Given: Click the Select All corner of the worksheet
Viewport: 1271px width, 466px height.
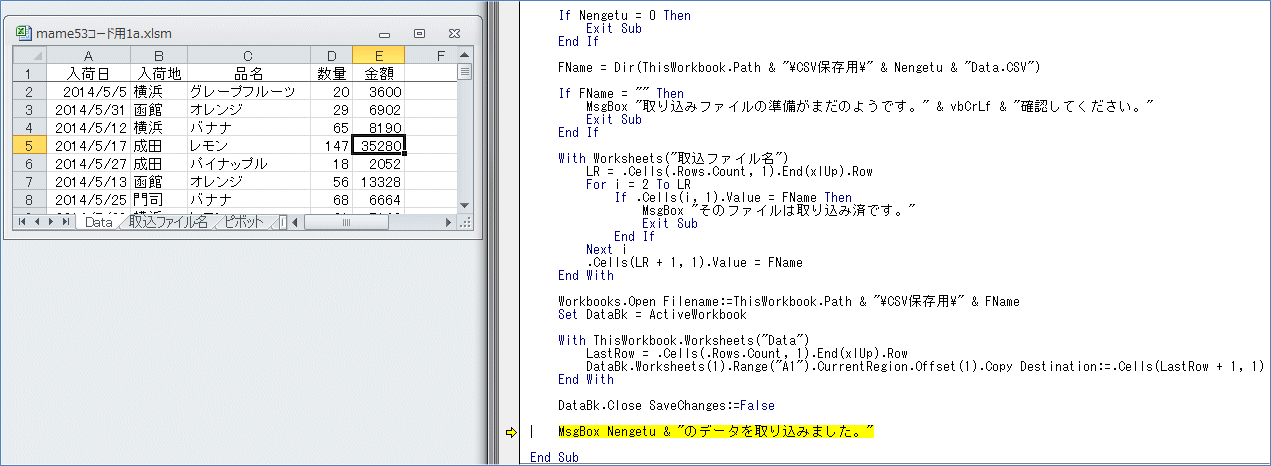Looking at the screenshot, I should coord(28,55).
